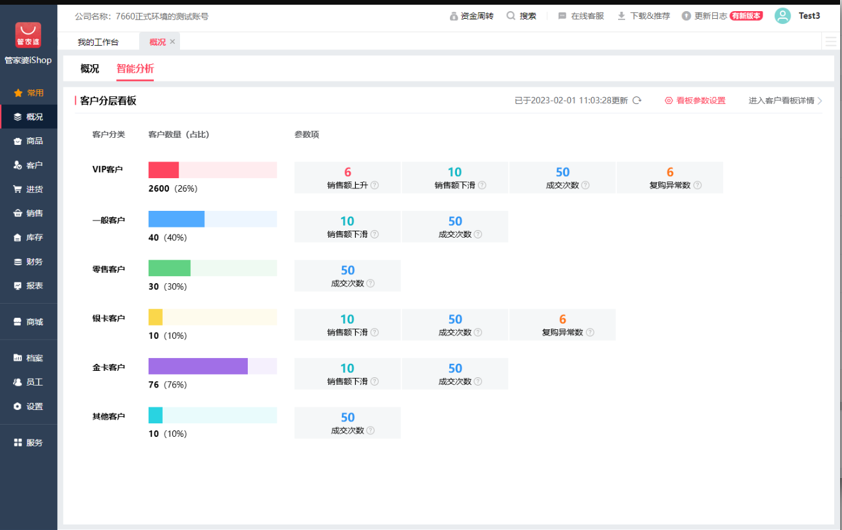Click the 搜索 magnifier in header
The image size is (842, 530).
pos(511,16)
